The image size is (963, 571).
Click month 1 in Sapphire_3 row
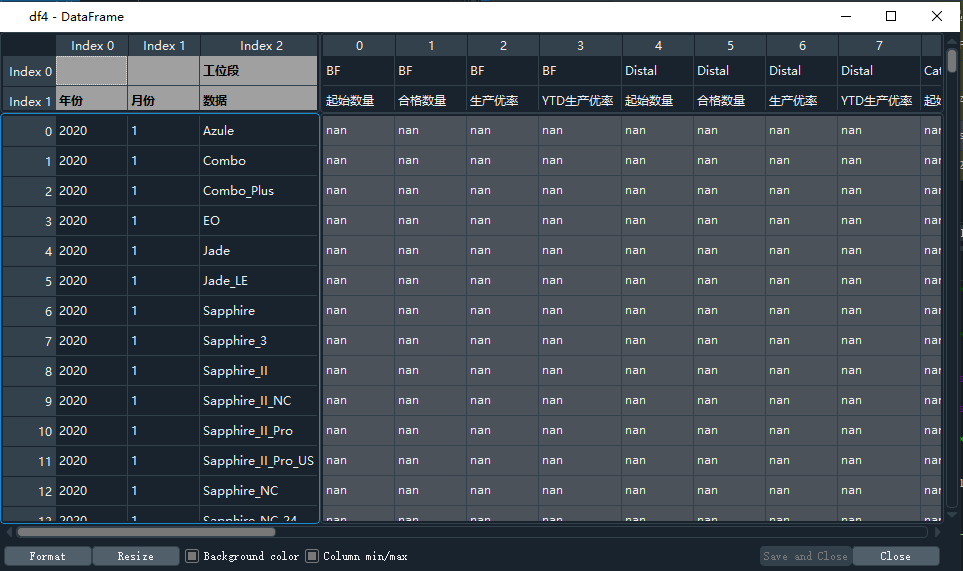tap(163, 341)
